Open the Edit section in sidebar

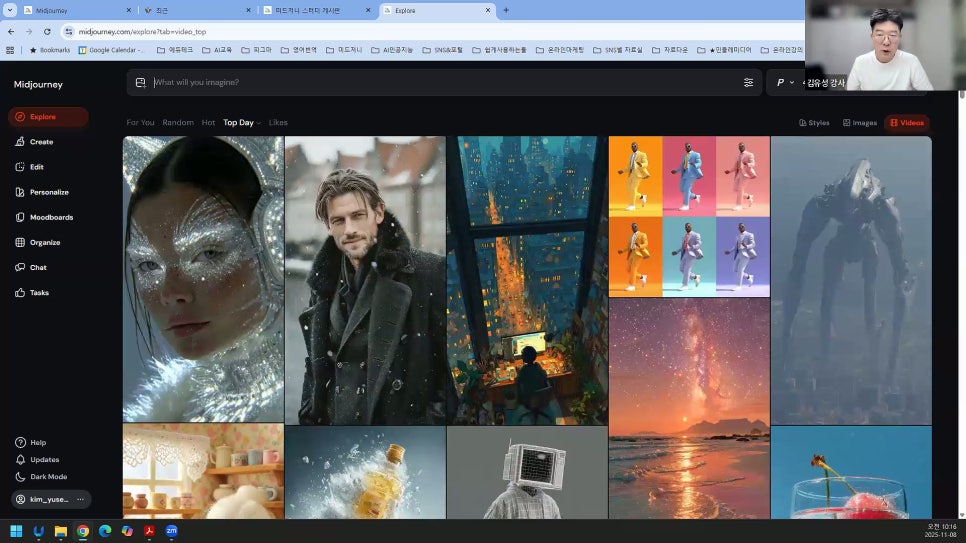tap(36, 167)
